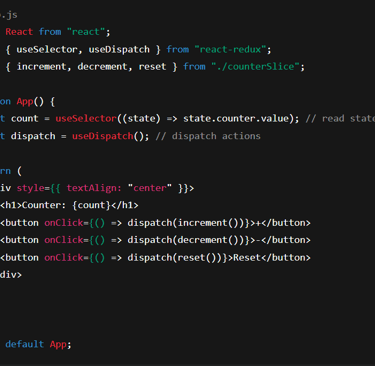Viewport: 375px width, 366px height.
Task: Click reset in counterSlice import braces
Action: 152,67
